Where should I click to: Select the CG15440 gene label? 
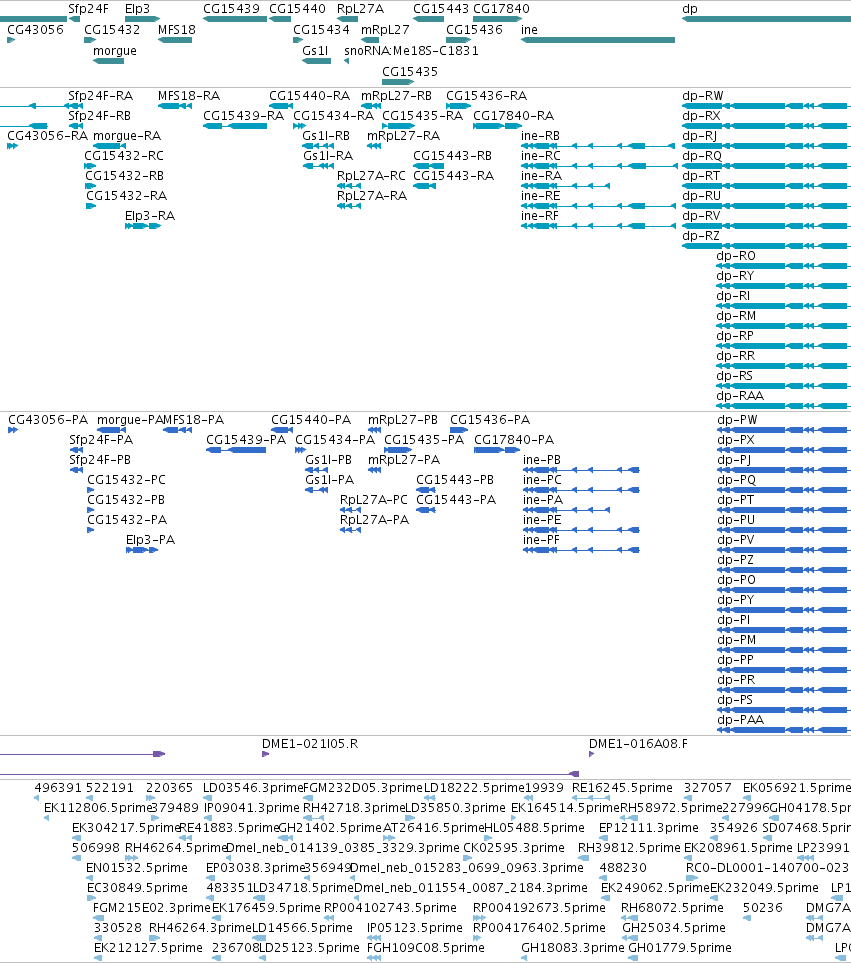point(297,9)
